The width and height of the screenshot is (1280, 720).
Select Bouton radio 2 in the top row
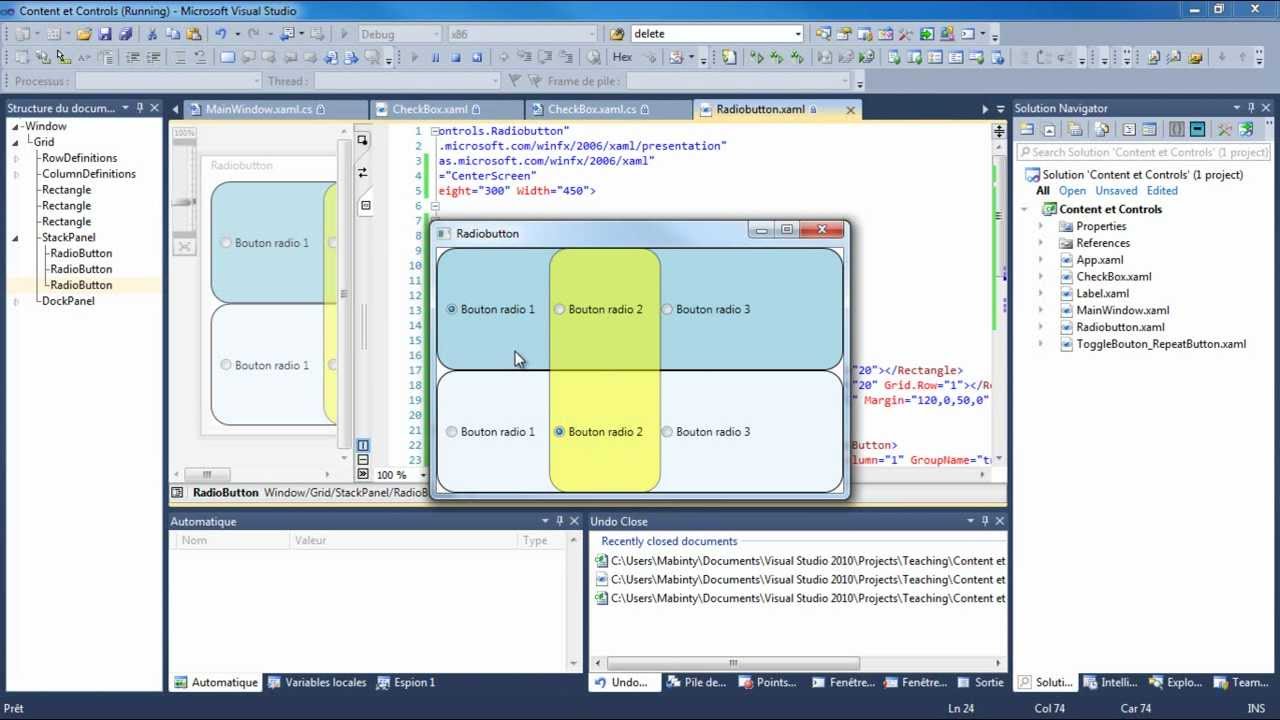pyautogui.click(x=598, y=309)
